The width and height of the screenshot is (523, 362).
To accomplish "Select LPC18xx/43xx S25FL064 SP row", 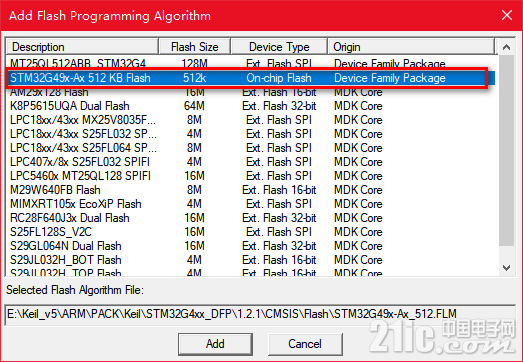I will pos(250,148).
